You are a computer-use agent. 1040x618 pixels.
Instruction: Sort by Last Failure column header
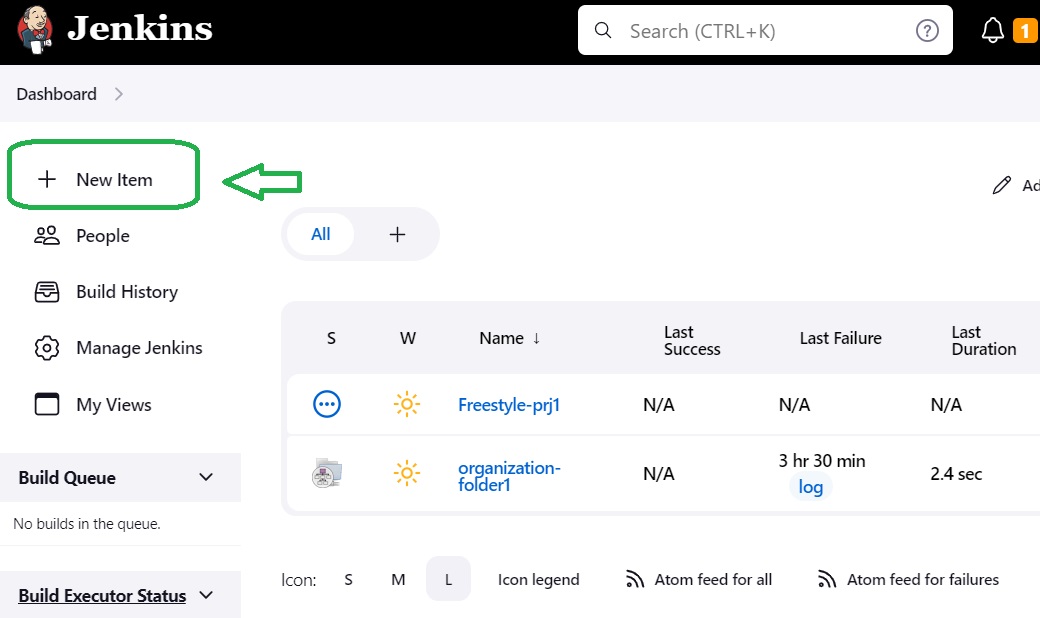pyautogui.click(x=840, y=338)
